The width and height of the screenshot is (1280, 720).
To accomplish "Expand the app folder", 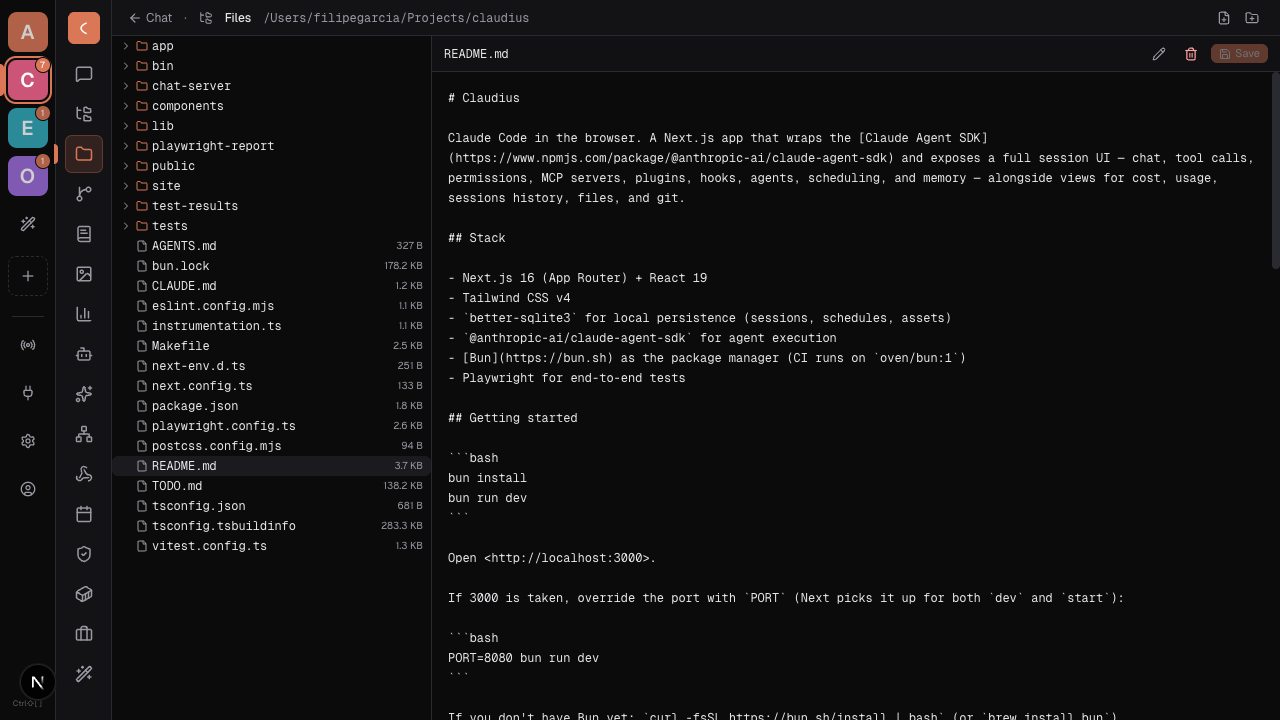I will click(272, 46).
